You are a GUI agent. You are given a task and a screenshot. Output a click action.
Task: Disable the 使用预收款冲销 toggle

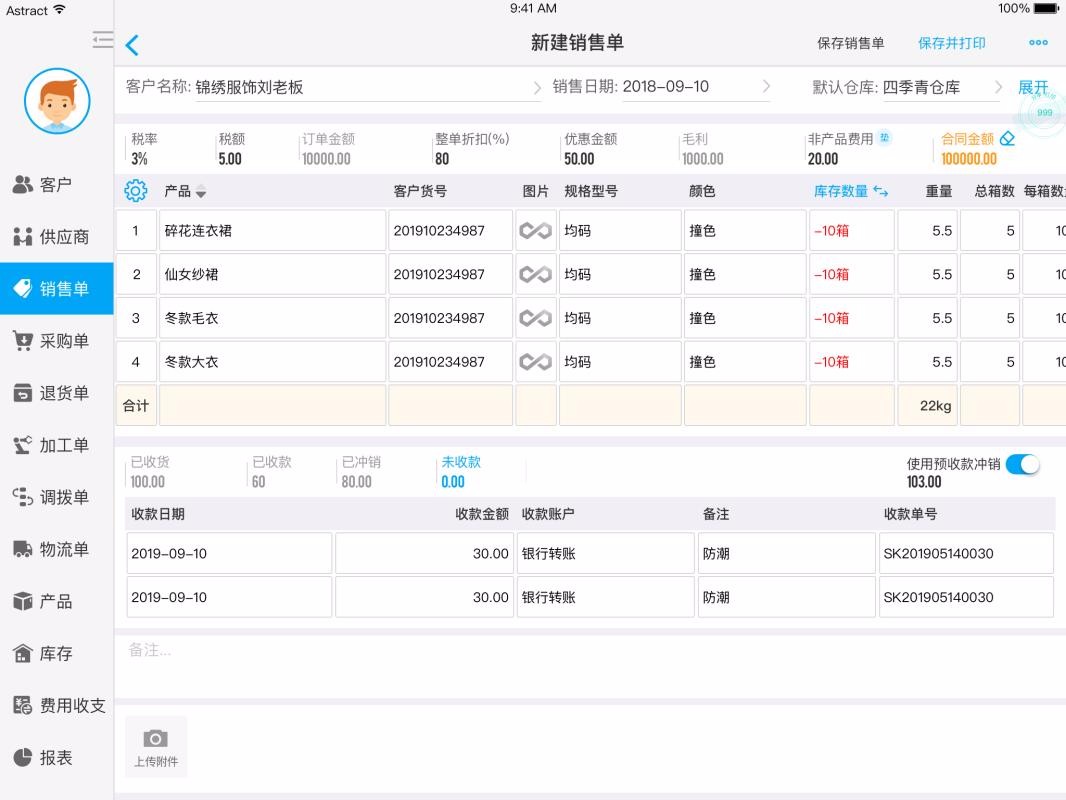pos(1022,464)
